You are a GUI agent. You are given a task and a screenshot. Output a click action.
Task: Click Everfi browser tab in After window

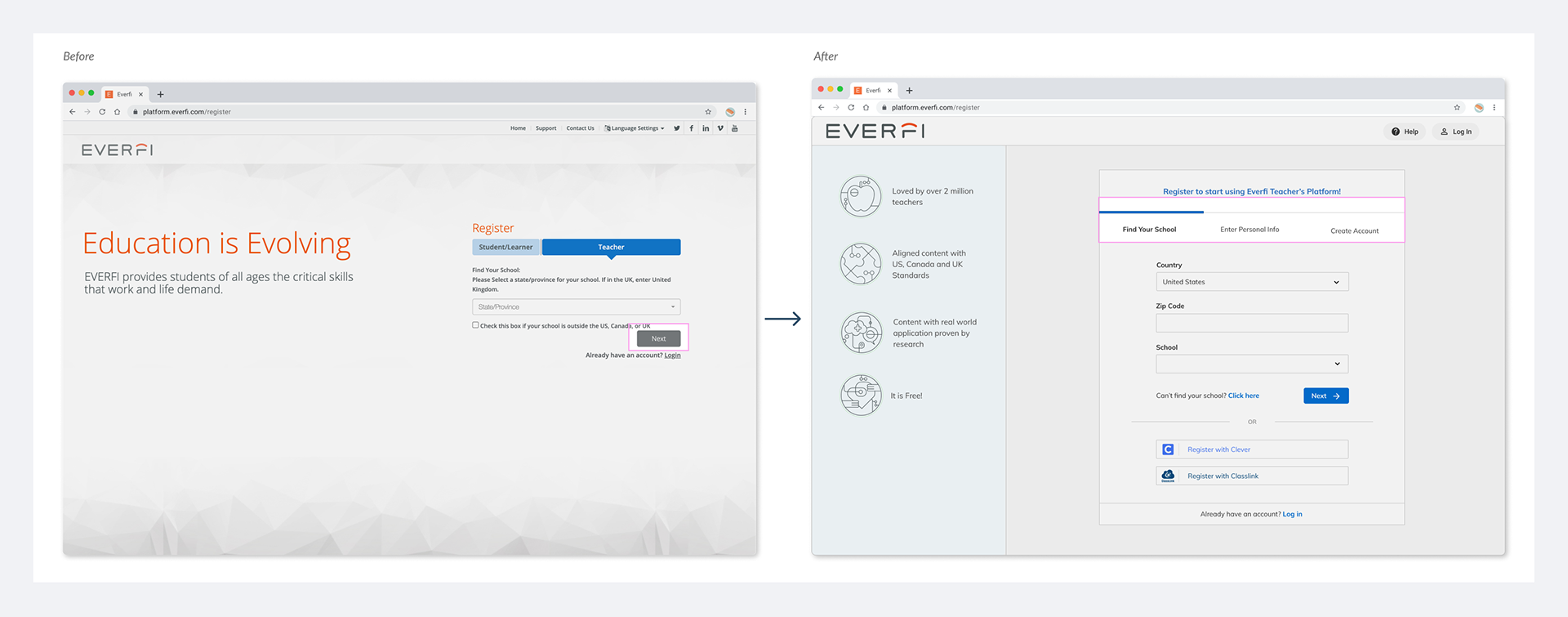coord(874,91)
